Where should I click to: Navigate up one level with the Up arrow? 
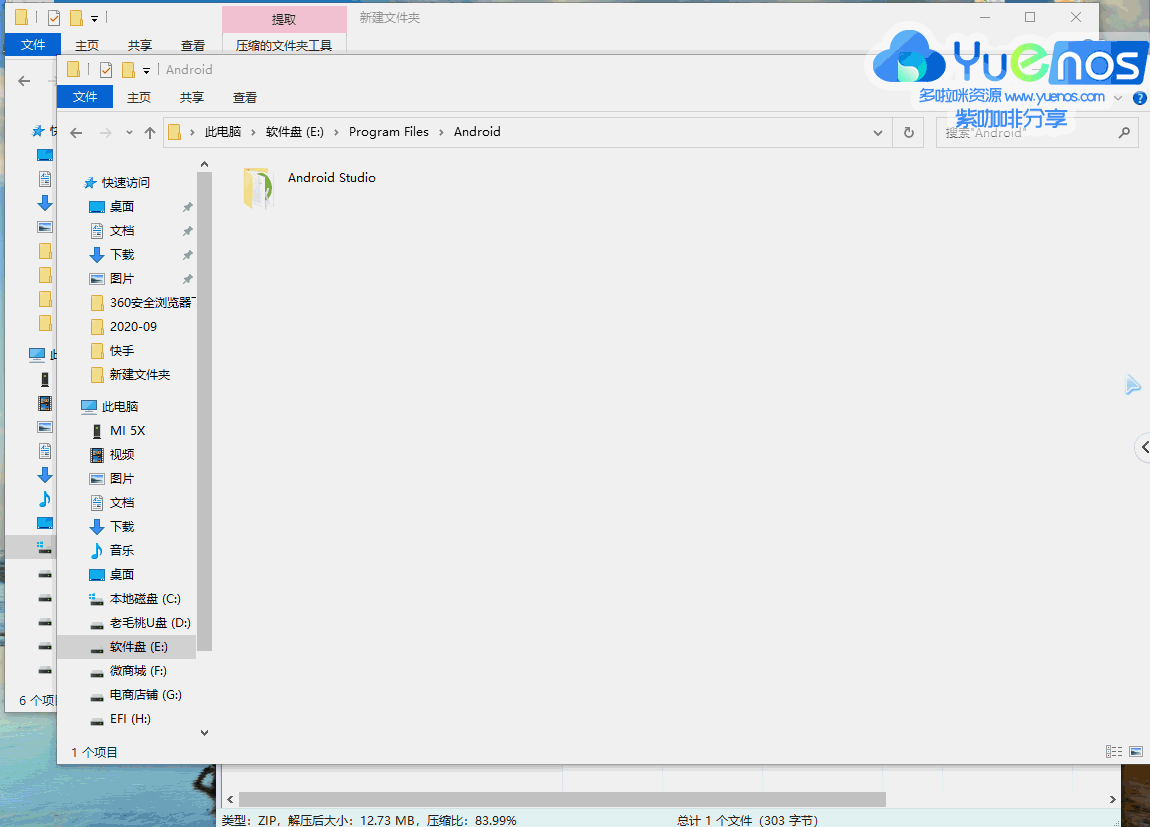pos(150,131)
